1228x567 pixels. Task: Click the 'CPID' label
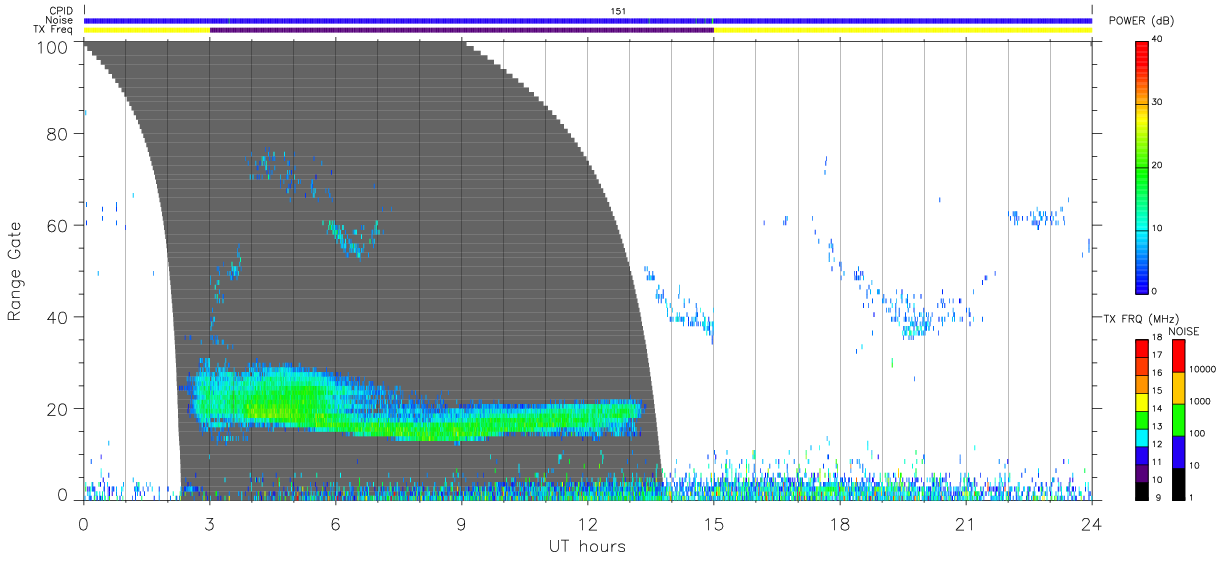(61, 11)
